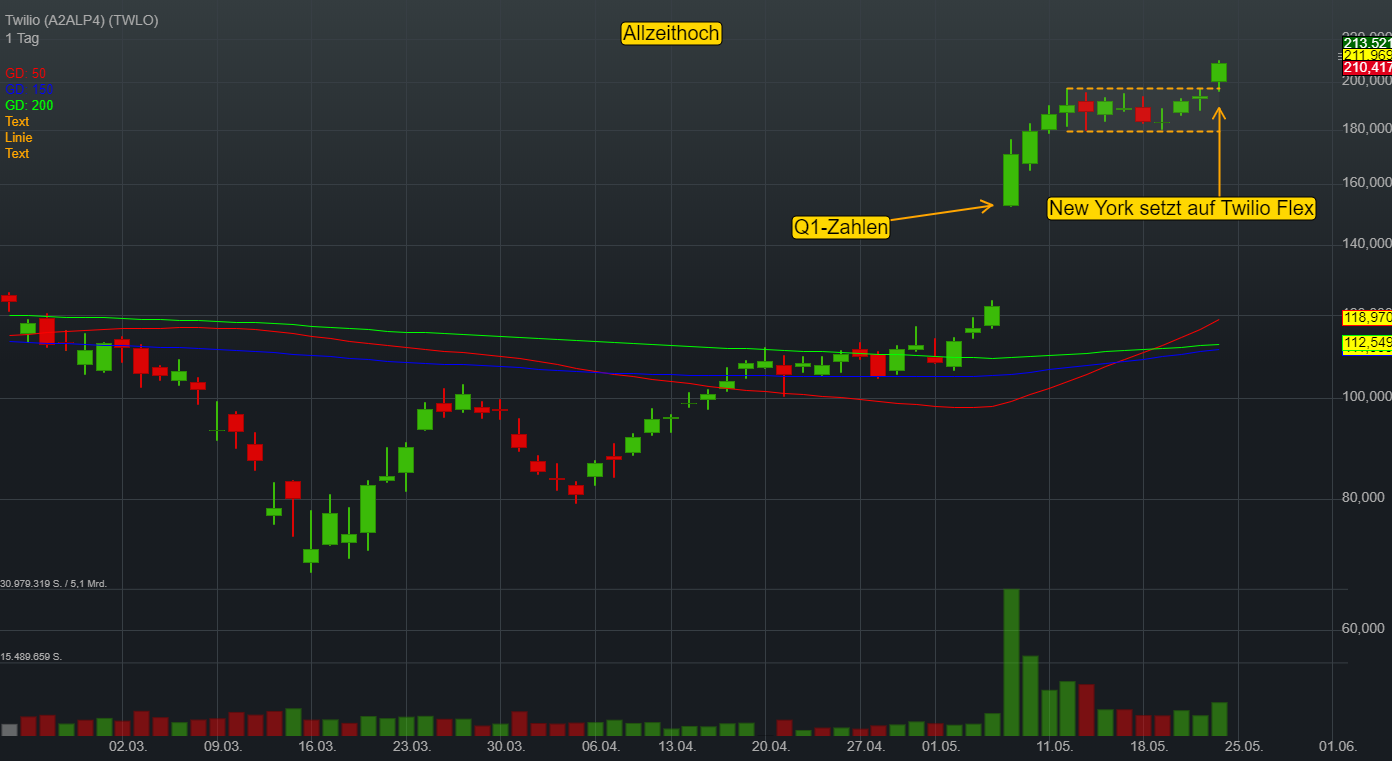Click the 140,000 price axis label

tap(1368, 243)
